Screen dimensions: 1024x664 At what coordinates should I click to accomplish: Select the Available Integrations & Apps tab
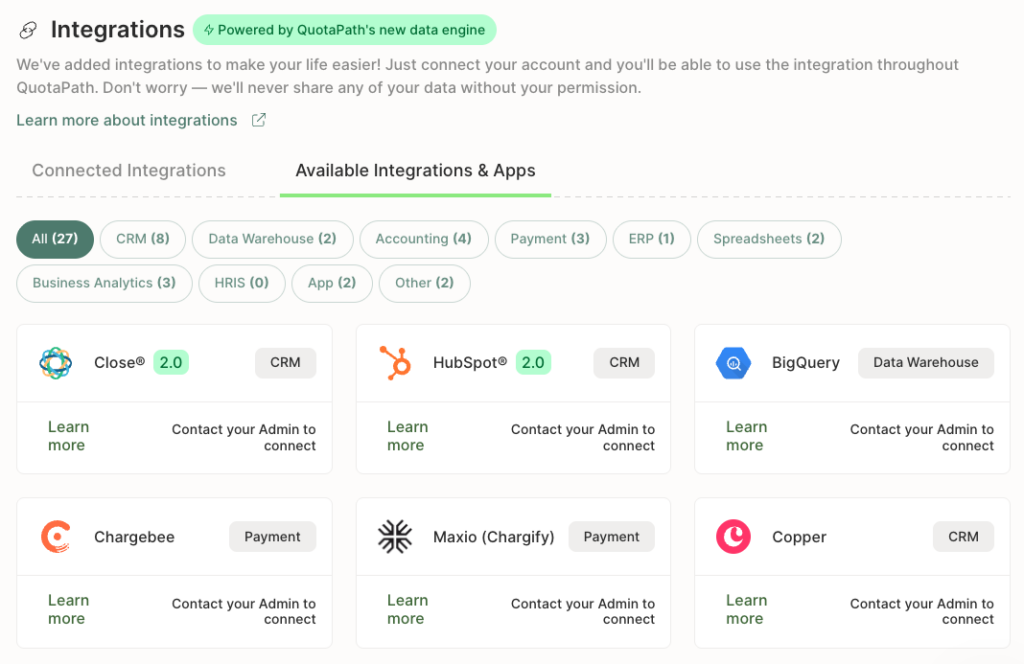tap(414, 170)
